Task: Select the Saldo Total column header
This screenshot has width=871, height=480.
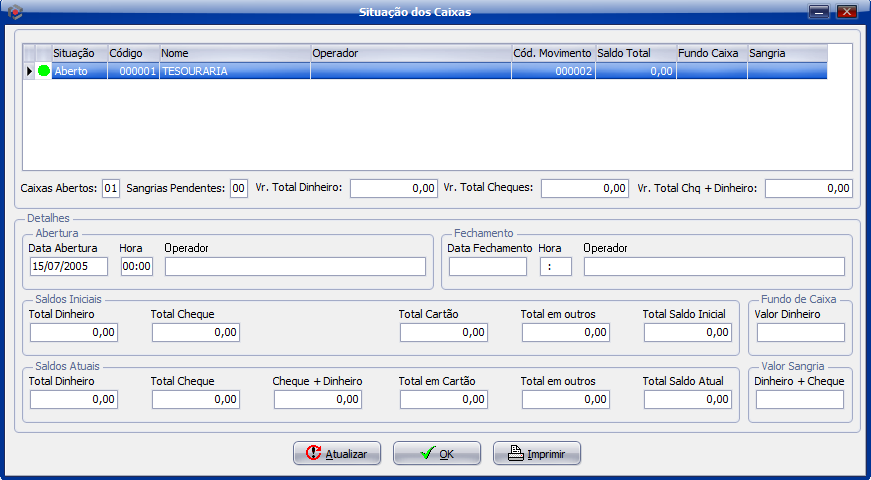Action: coord(635,52)
